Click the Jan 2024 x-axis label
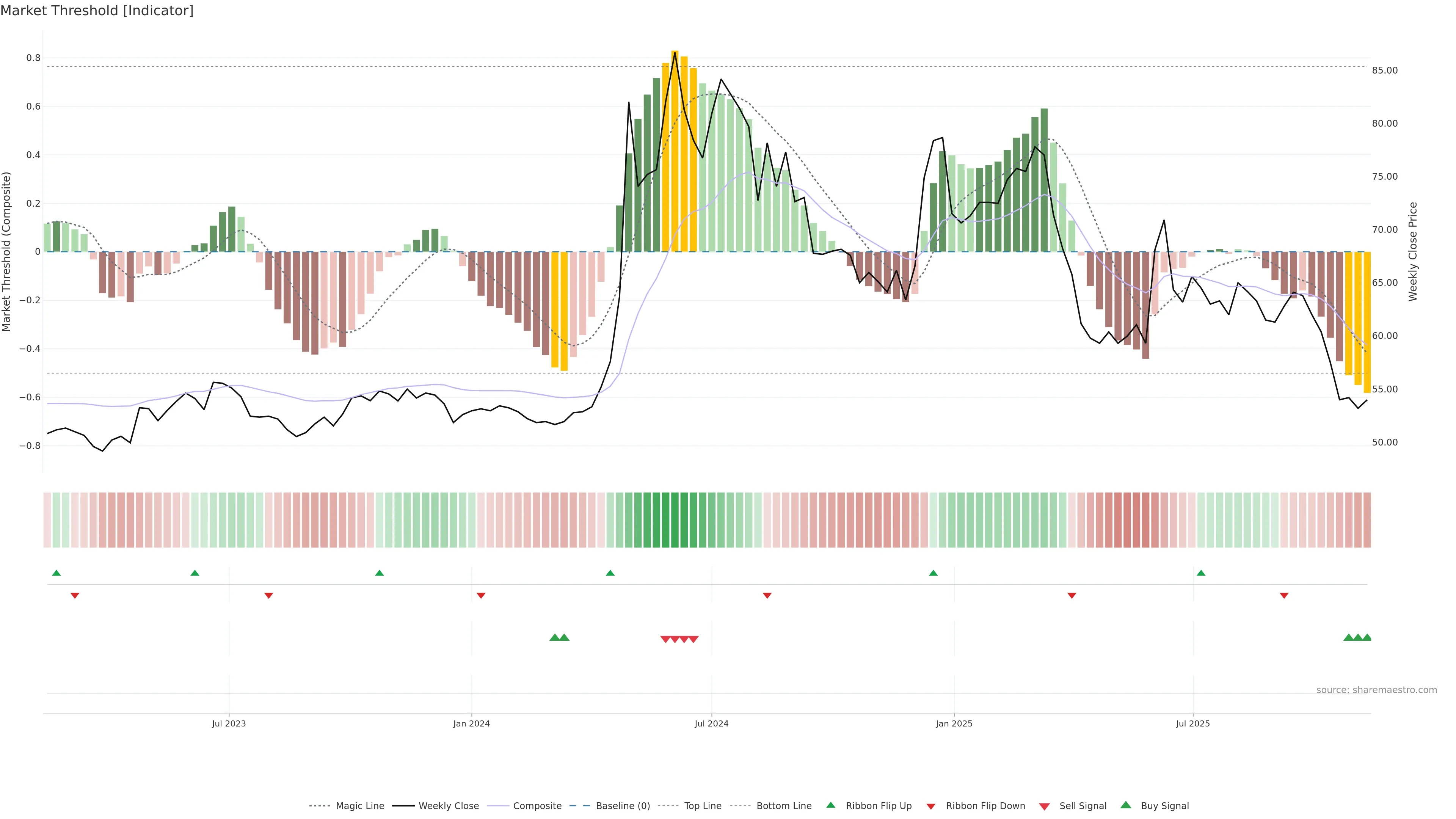This screenshot has width=1456, height=819. (x=471, y=723)
